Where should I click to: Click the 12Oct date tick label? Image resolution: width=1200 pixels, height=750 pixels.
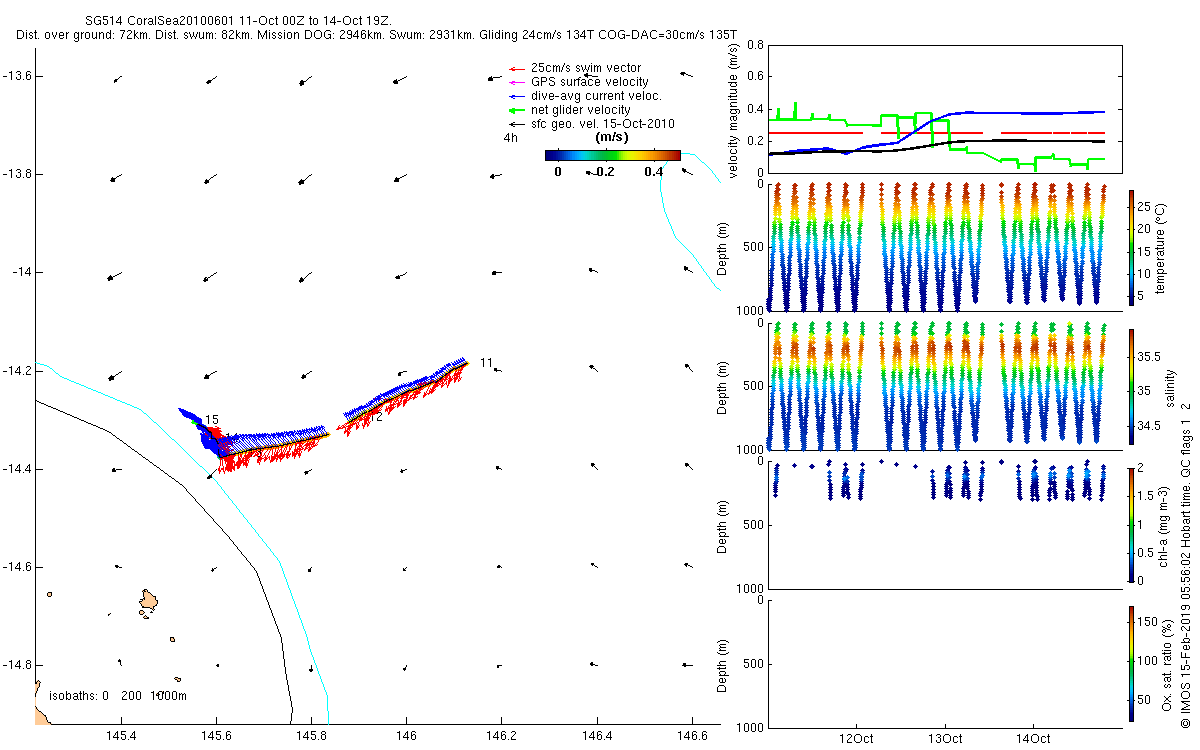[x=857, y=739]
